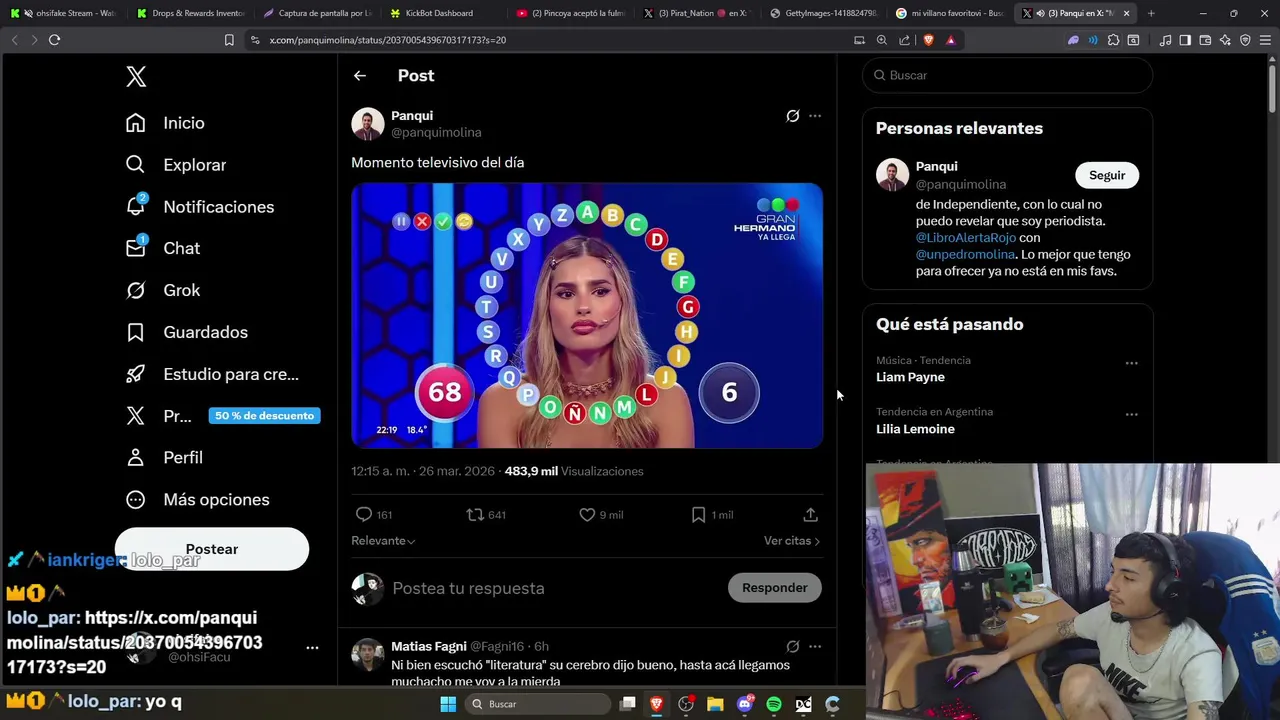Image resolution: width=1280 pixels, height=720 pixels.
Task: Open Matias Fagni's profile name
Action: click(428, 646)
